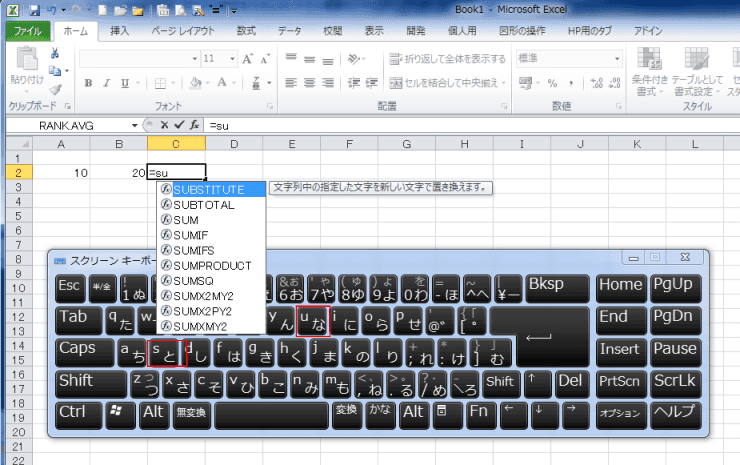740x465 pixels.
Task: Confirm entry with the formula bar checkmark
Action: [179, 125]
